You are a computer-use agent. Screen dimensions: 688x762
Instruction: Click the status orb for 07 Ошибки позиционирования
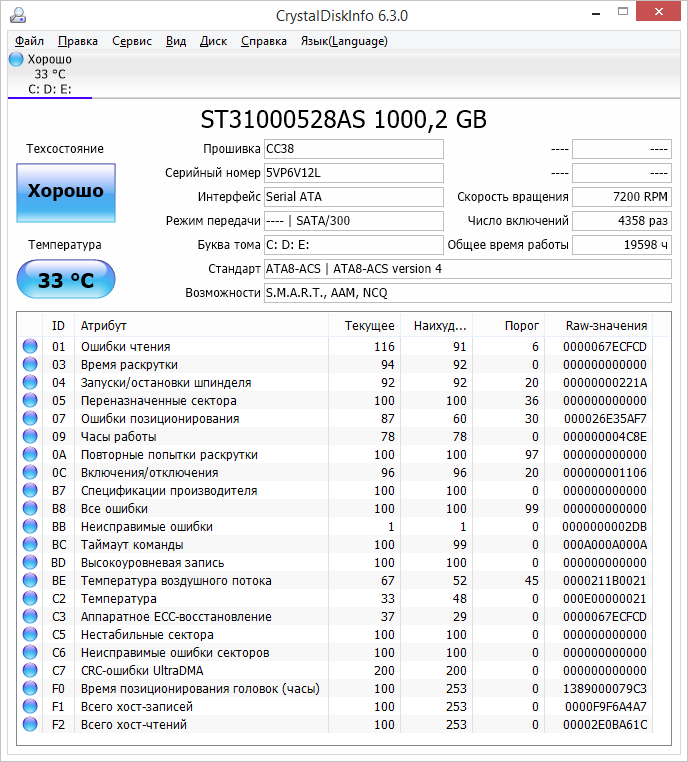point(30,418)
